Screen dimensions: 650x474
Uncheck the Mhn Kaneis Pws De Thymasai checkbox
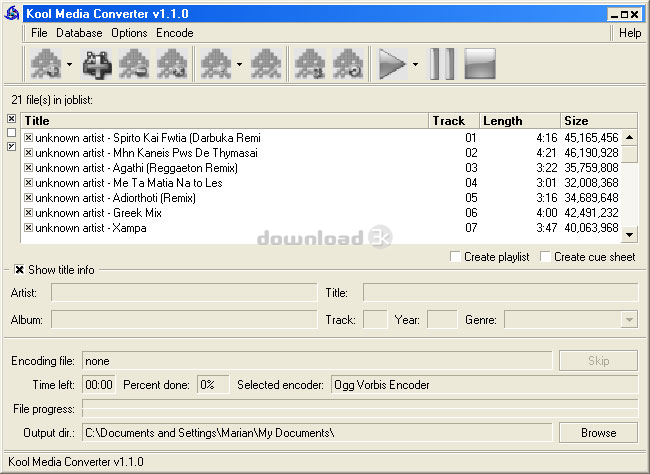tap(28, 152)
